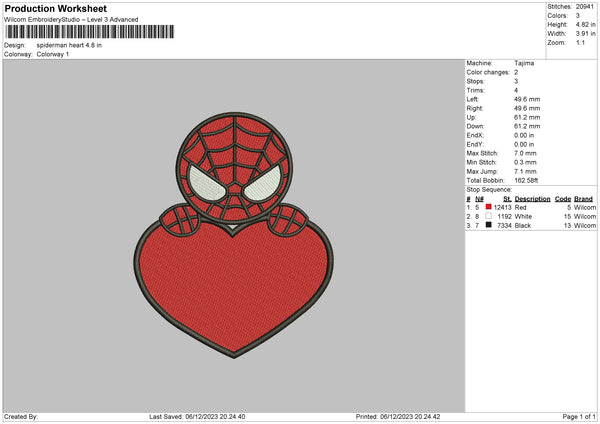The width and height of the screenshot is (600, 424).
Task: Click the Zoom value 1:1
Action: pyautogui.click(x=580, y=43)
